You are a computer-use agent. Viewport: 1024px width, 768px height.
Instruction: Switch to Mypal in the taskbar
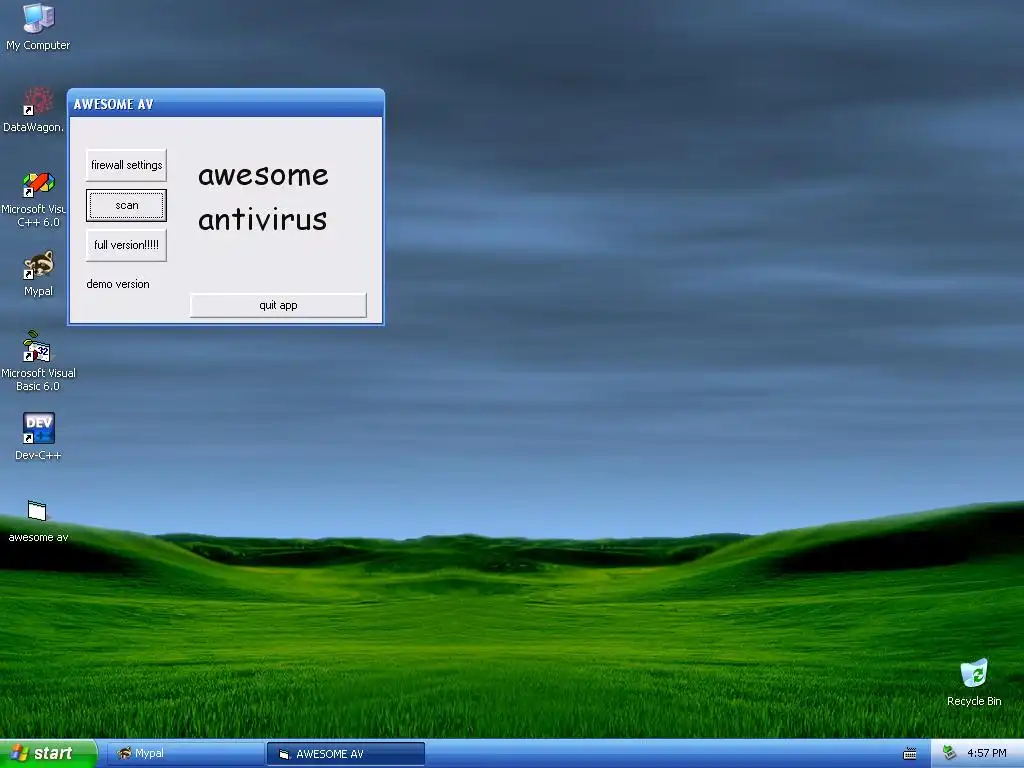click(185, 754)
